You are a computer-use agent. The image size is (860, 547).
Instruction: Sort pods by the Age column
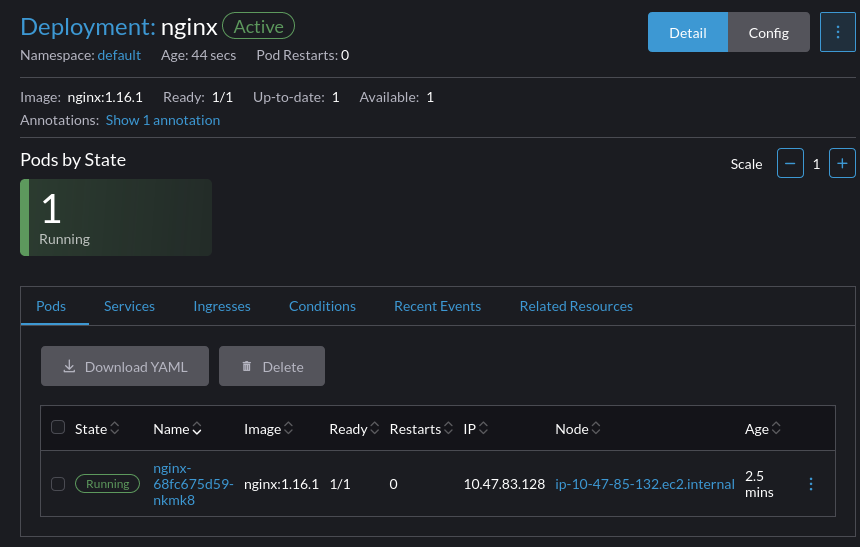762,429
